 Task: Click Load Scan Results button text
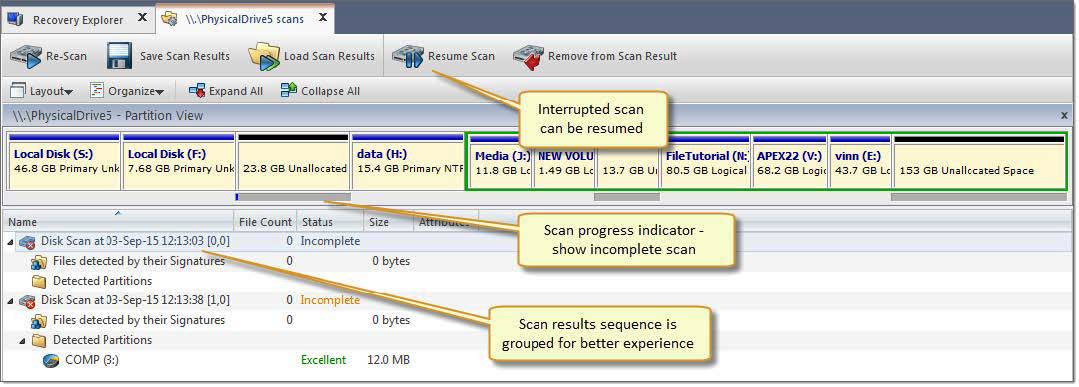(330, 56)
